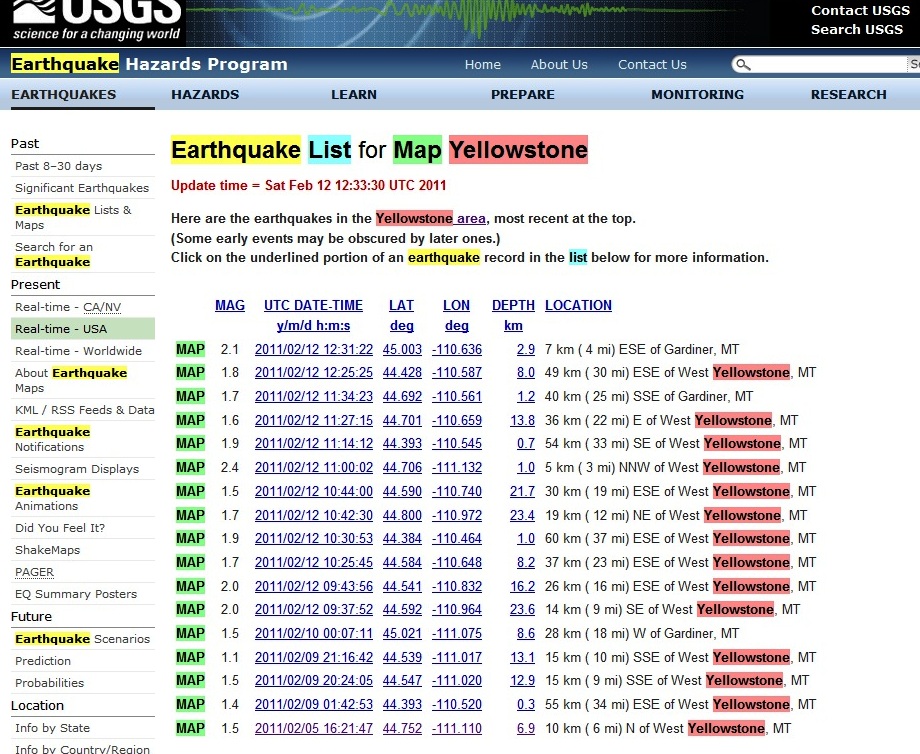Viewport: 920px width, 754px height.
Task: Switch to the HAZARDS tab
Action: (x=205, y=94)
